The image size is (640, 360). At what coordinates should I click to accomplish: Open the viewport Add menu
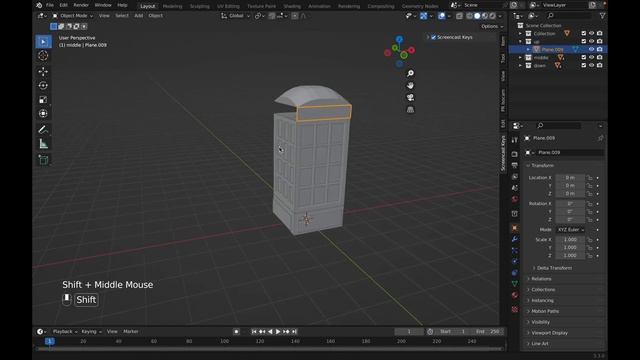tap(139, 16)
